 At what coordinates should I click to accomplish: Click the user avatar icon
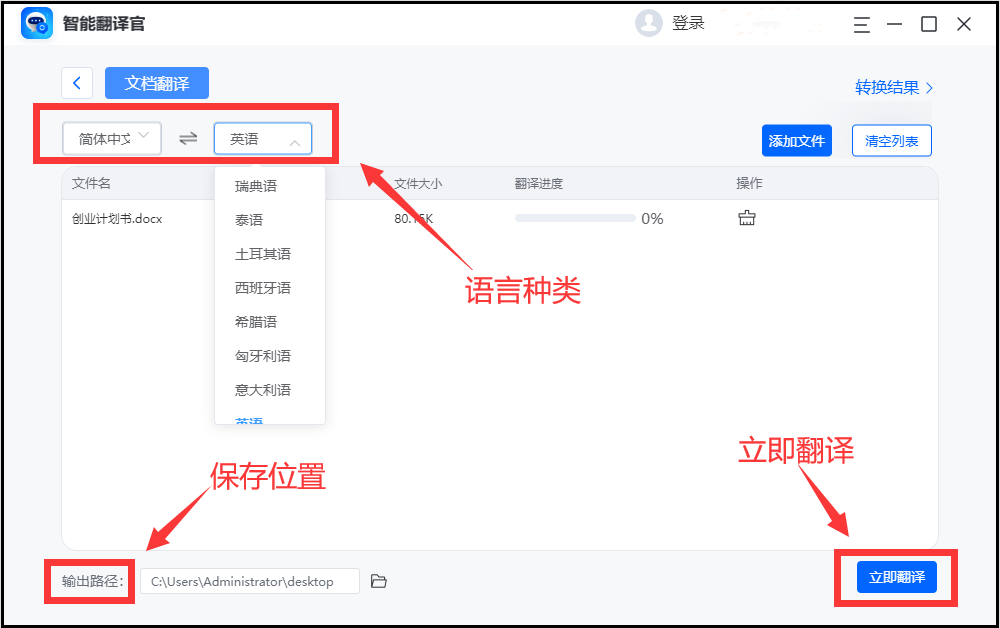pyautogui.click(x=648, y=22)
